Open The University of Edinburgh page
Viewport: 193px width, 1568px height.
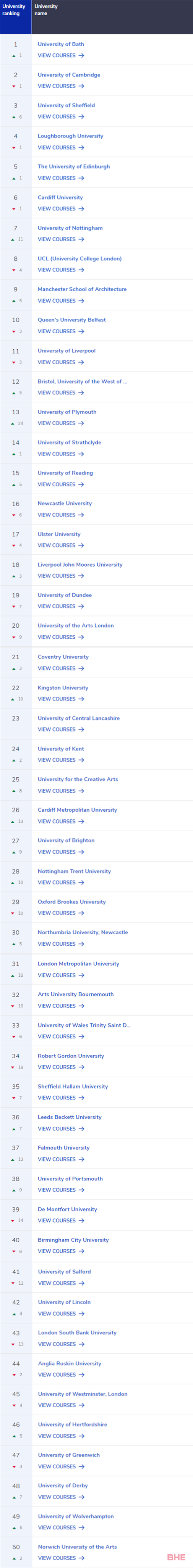point(74,167)
